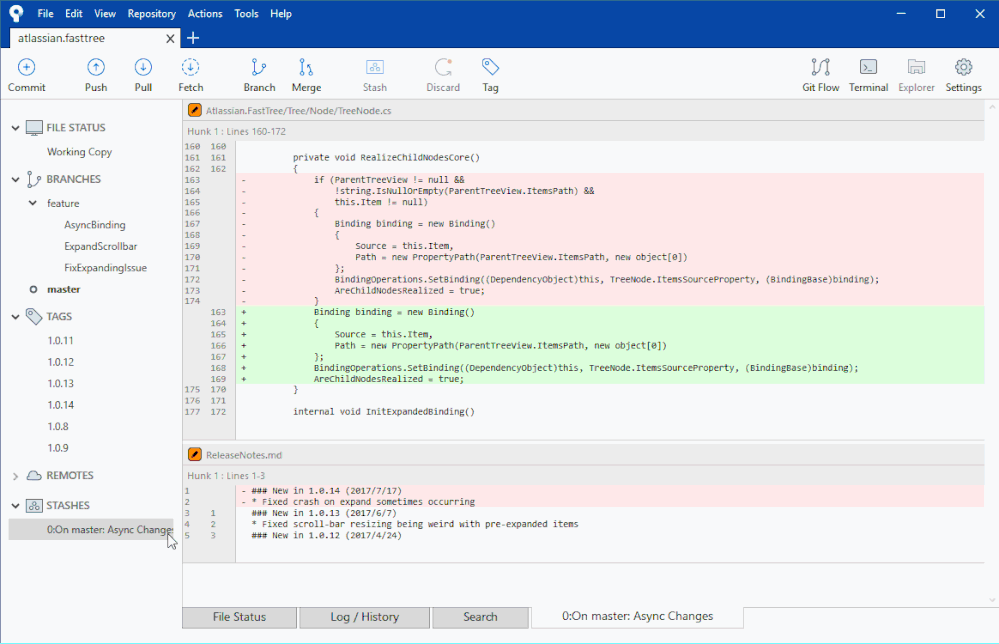999x644 pixels.
Task: Expand the REMOTES section
Action: point(15,476)
